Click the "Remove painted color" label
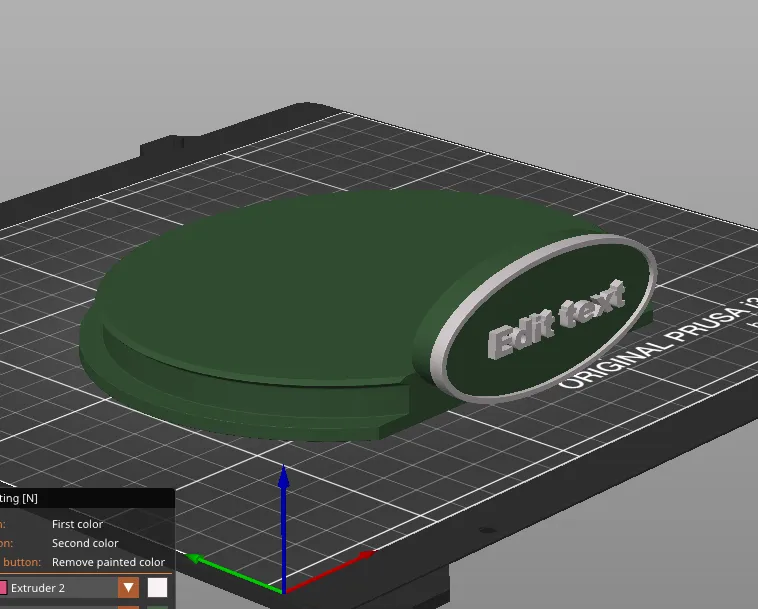758x609 pixels. pos(108,562)
